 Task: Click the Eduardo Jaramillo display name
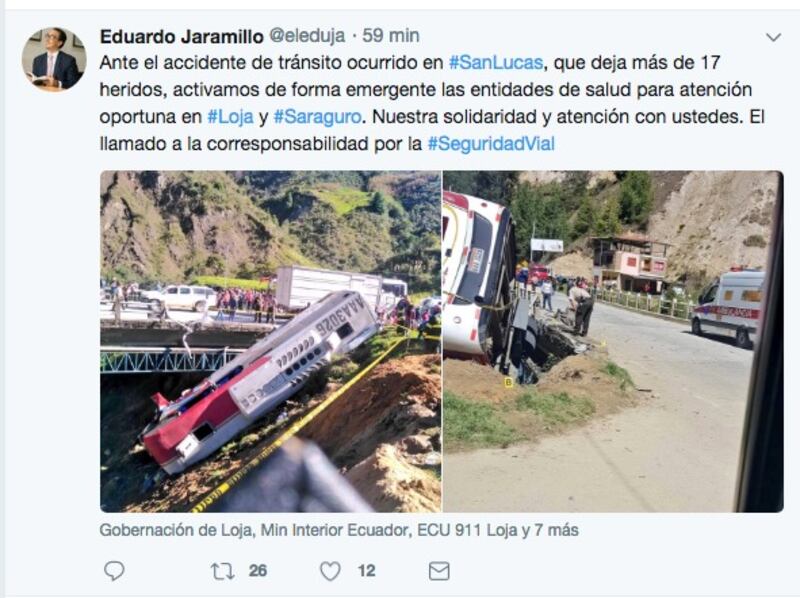[182, 36]
